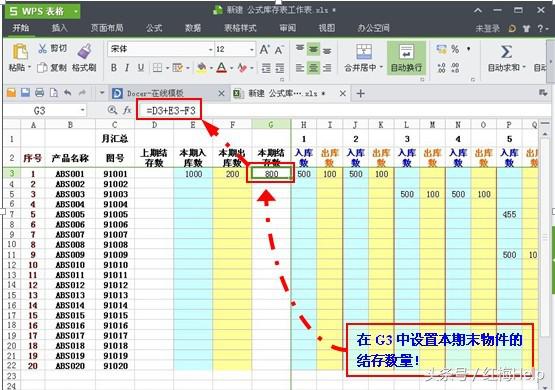Toggle Wrap Text (自动换行) button

[406, 58]
